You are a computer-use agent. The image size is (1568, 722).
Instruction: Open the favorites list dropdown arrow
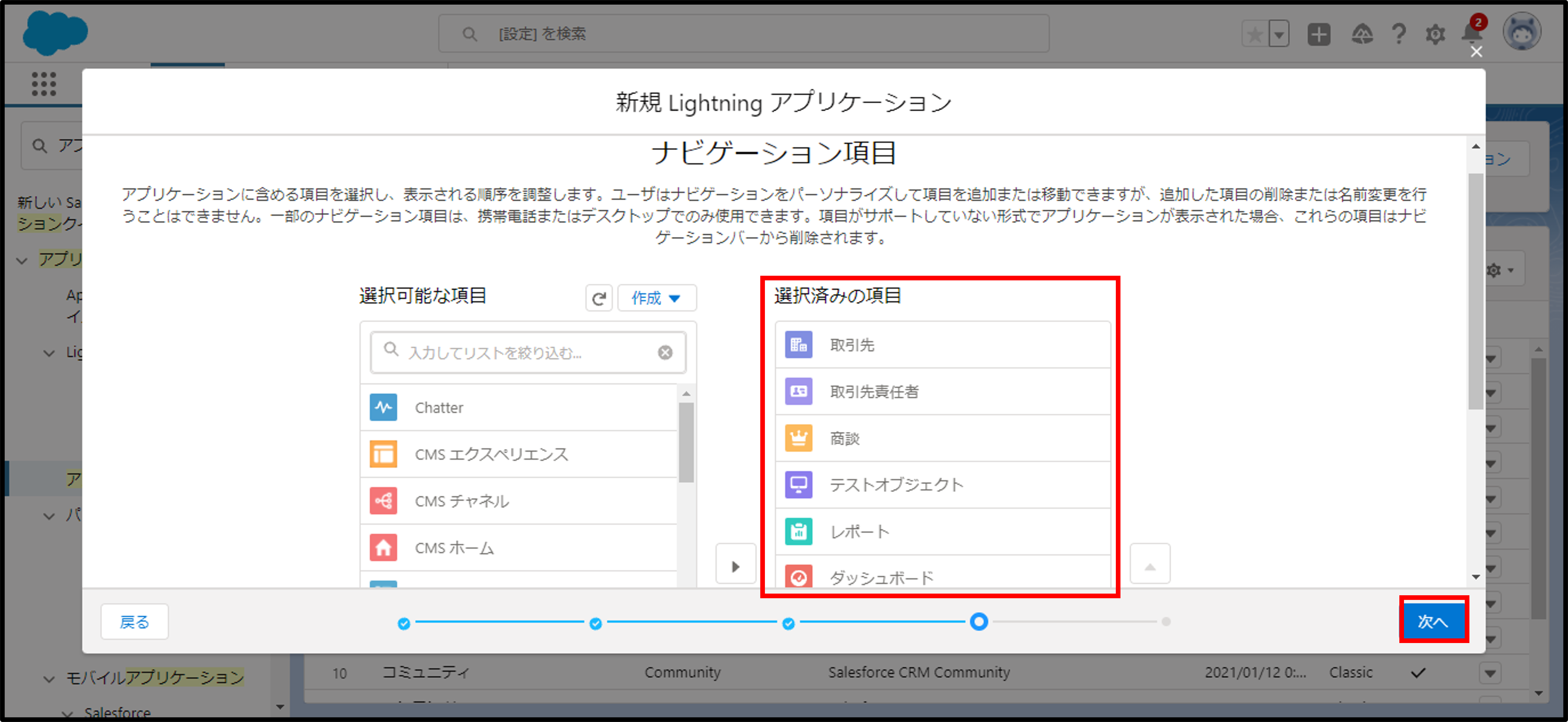[1279, 34]
